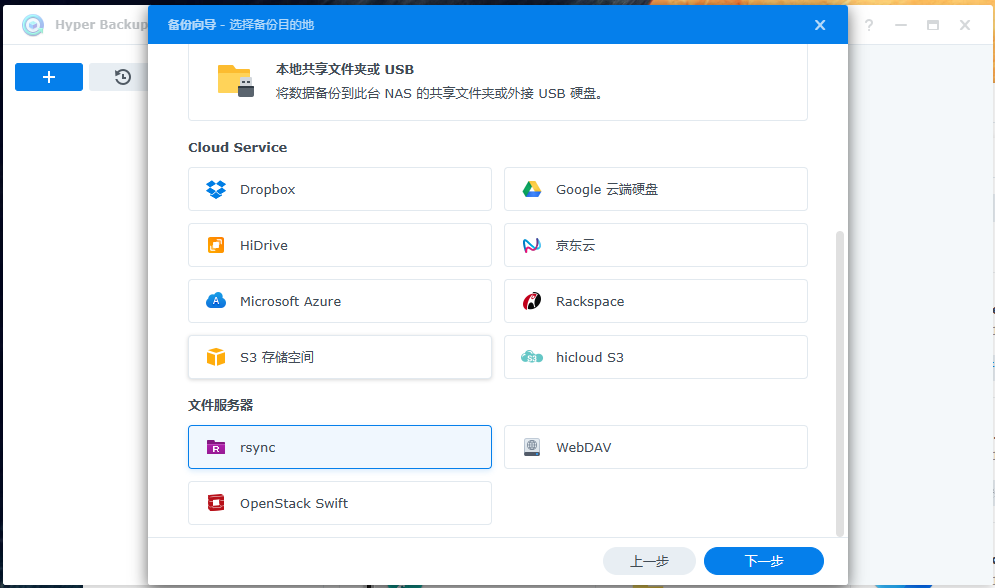Close the Hyper Backup window
995x588 pixels.
[x=965, y=25]
